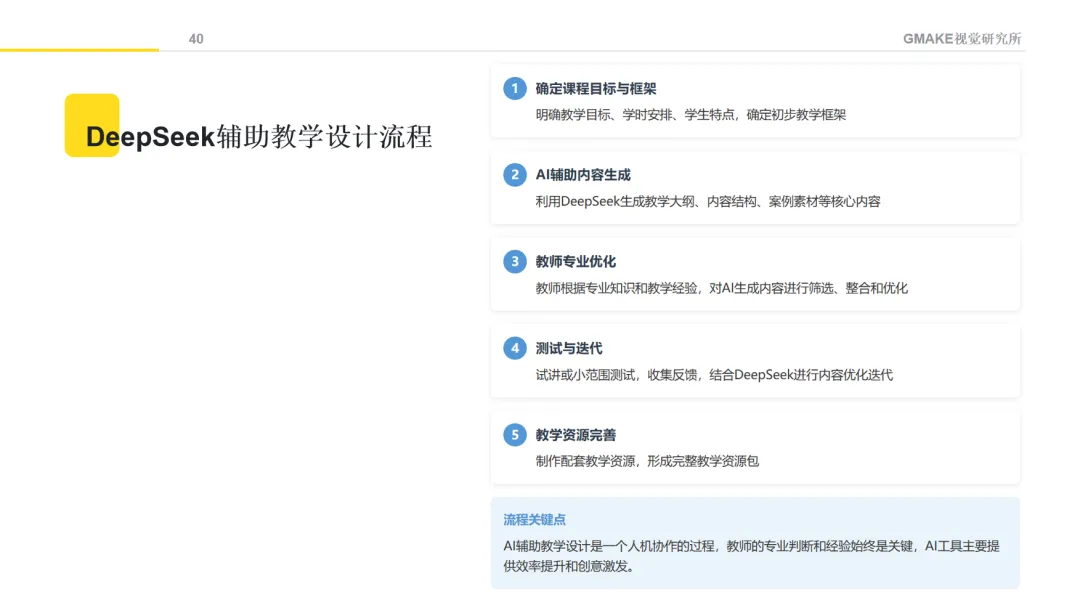
Task: Click the description 教师根据专业知识和教学经验
Action: 721,288
